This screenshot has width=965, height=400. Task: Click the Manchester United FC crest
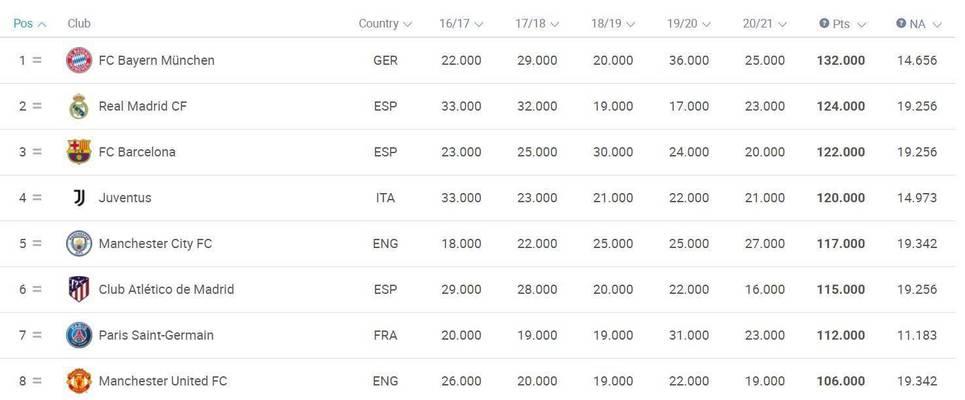point(79,380)
